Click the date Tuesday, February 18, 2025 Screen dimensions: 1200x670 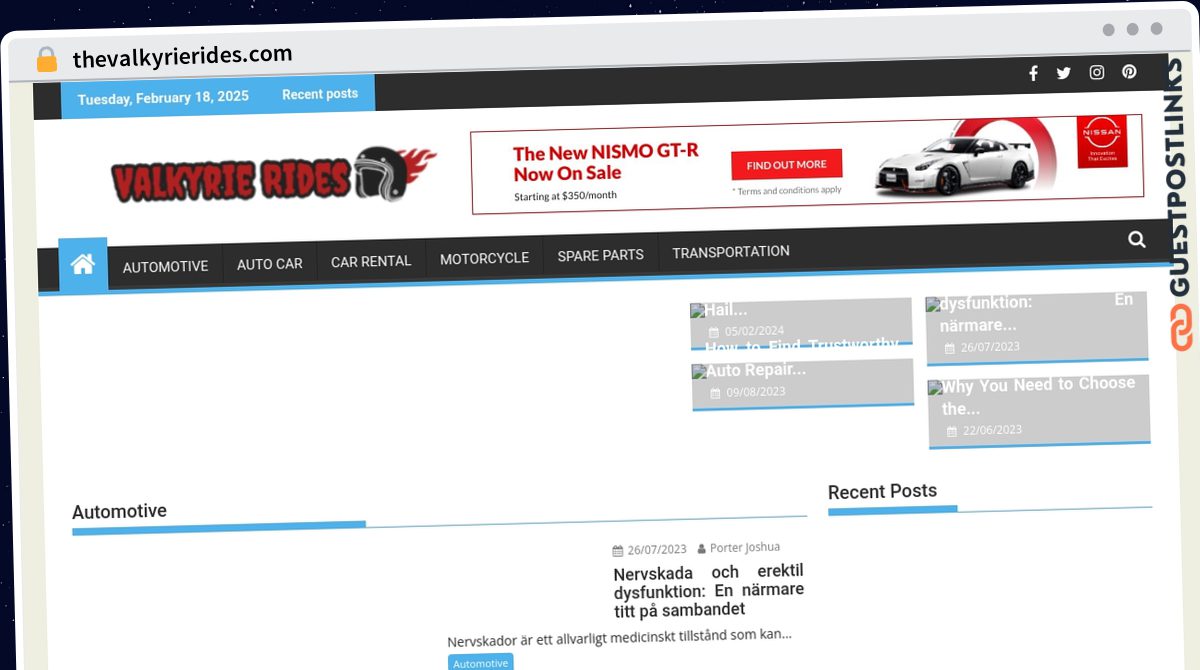tap(163, 98)
